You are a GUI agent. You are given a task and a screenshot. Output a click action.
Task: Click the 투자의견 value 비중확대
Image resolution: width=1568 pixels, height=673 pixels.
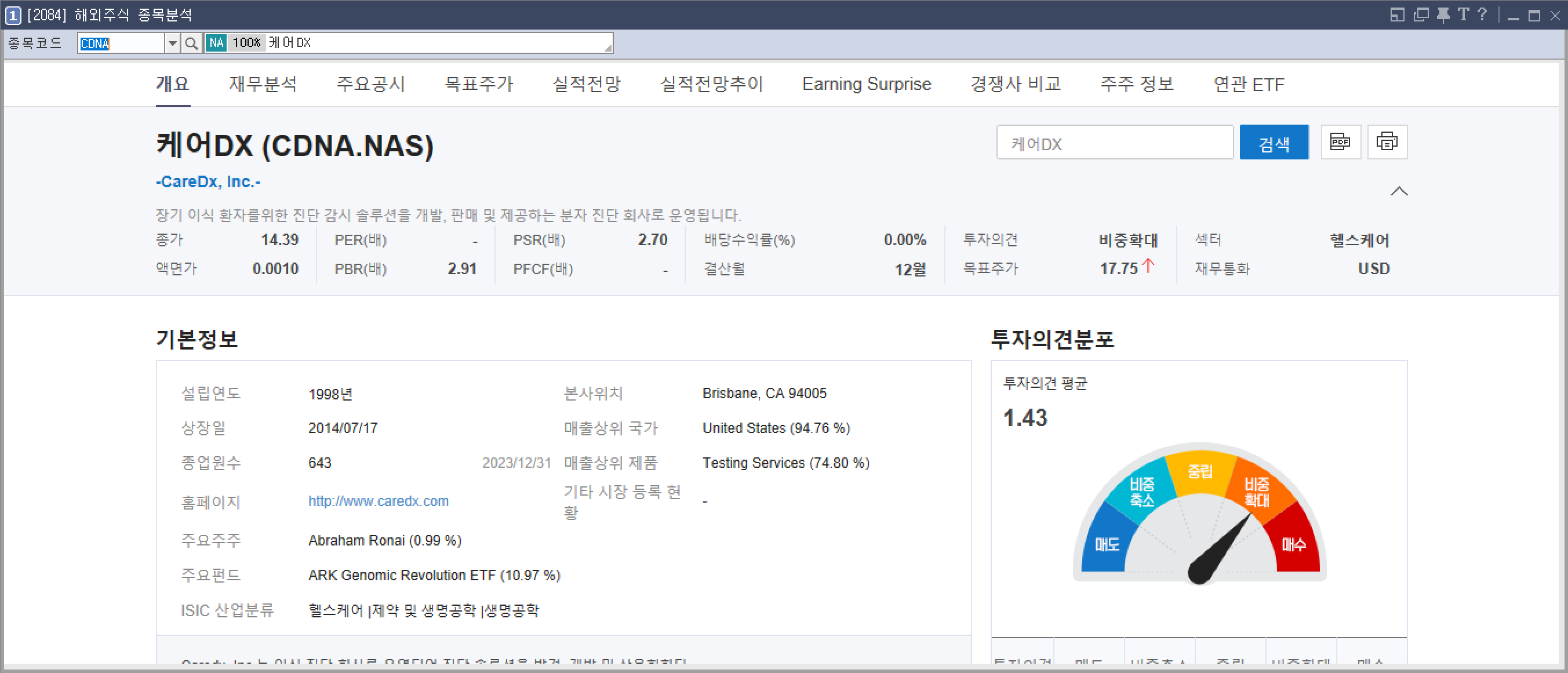click(x=1127, y=240)
